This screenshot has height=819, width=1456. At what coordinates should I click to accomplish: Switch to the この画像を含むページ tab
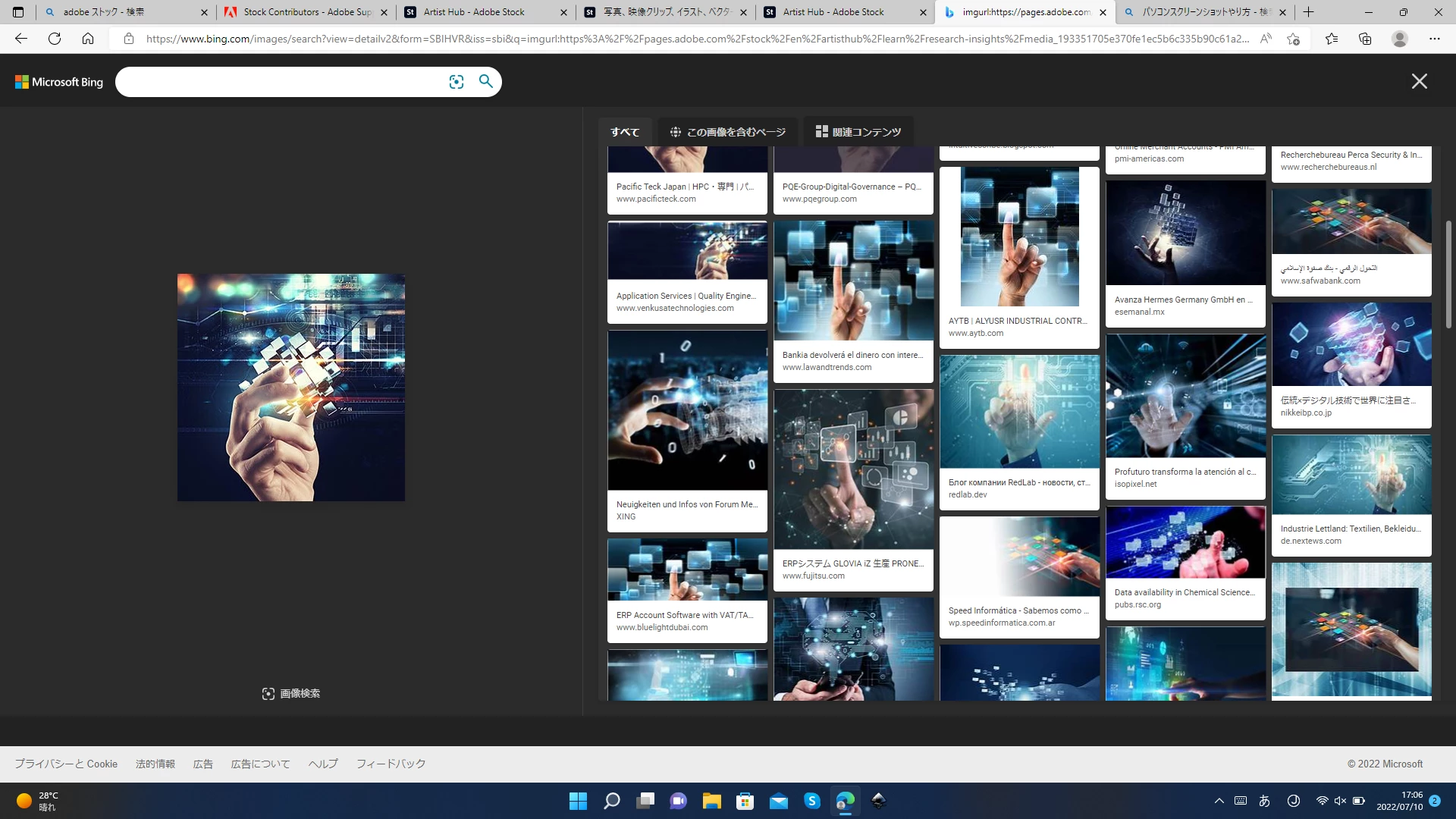727,132
